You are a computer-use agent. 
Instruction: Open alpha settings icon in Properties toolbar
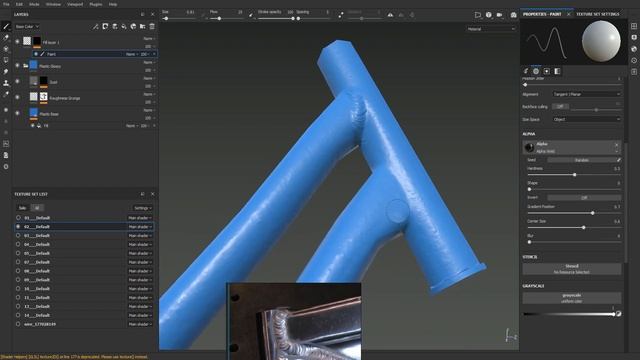point(536,71)
